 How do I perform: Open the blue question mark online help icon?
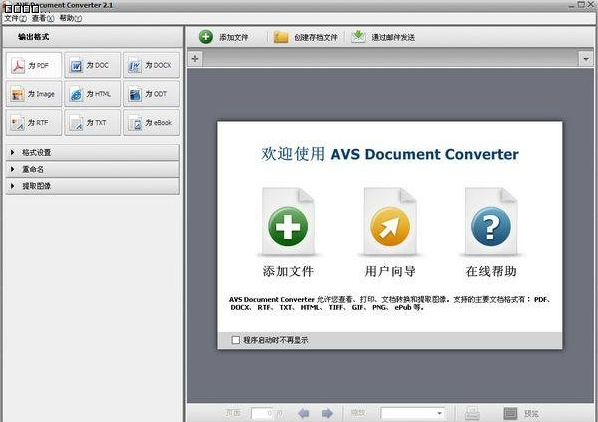491,226
